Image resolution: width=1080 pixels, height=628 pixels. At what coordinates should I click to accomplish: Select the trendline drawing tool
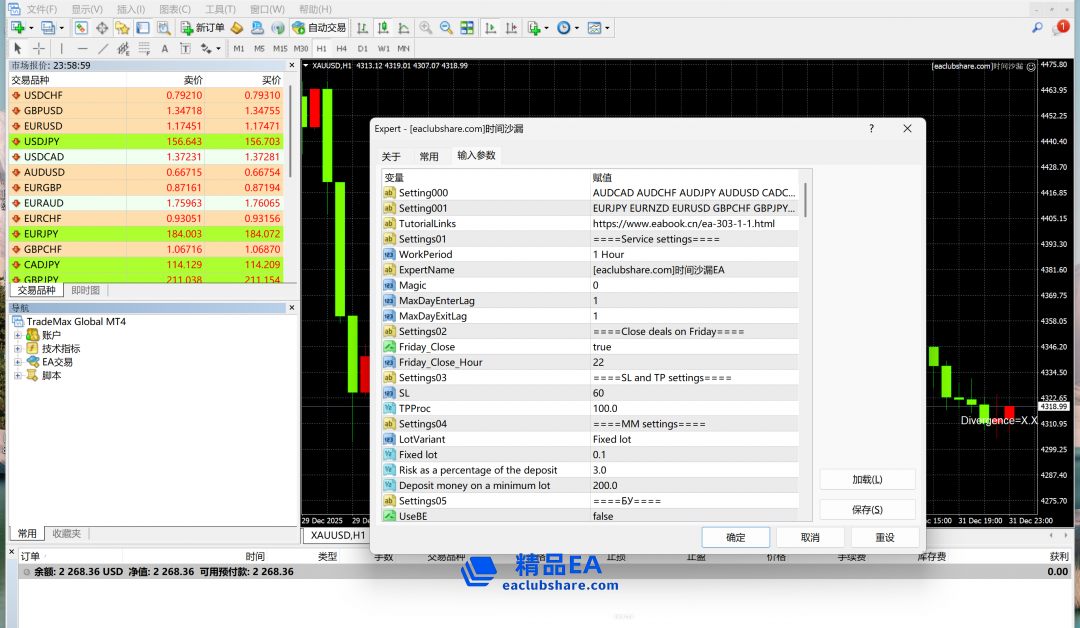click(103, 48)
